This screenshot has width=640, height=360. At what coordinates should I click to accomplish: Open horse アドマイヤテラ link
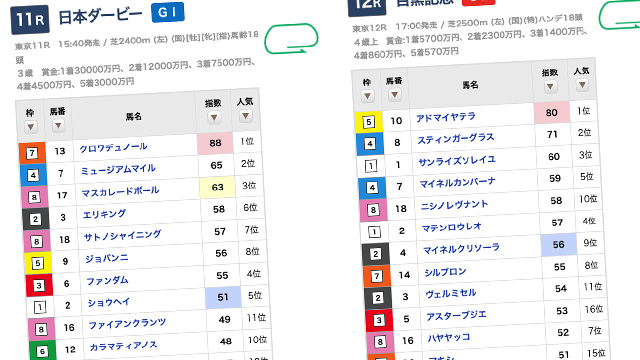(446, 118)
